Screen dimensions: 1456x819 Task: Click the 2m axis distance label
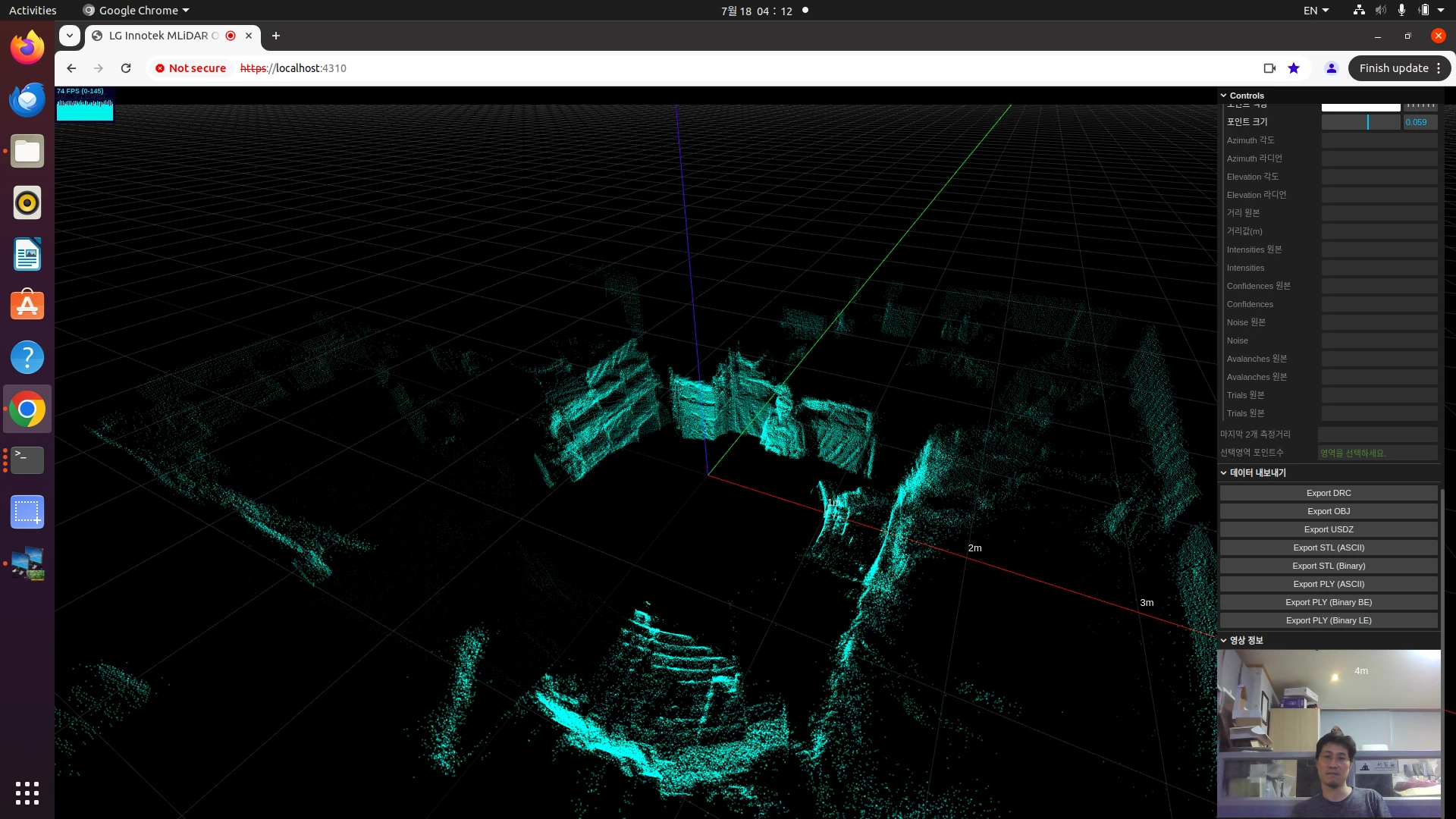[974, 548]
